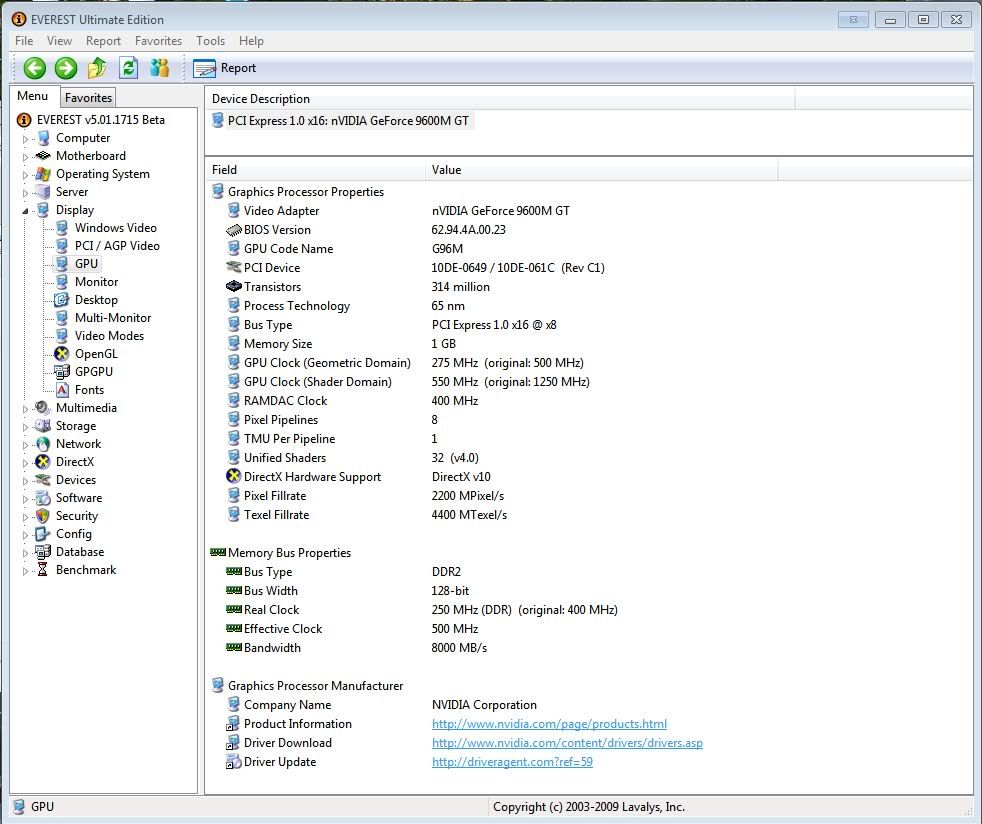982x824 pixels.
Task: Click the Devices icon in the tree
Action: tap(43, 480)
